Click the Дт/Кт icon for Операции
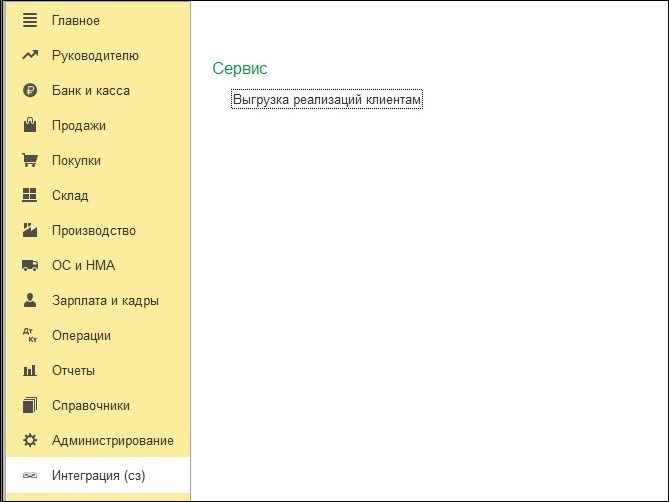Image resolution: width=669 pixels, height=502 pixels. 30,336
